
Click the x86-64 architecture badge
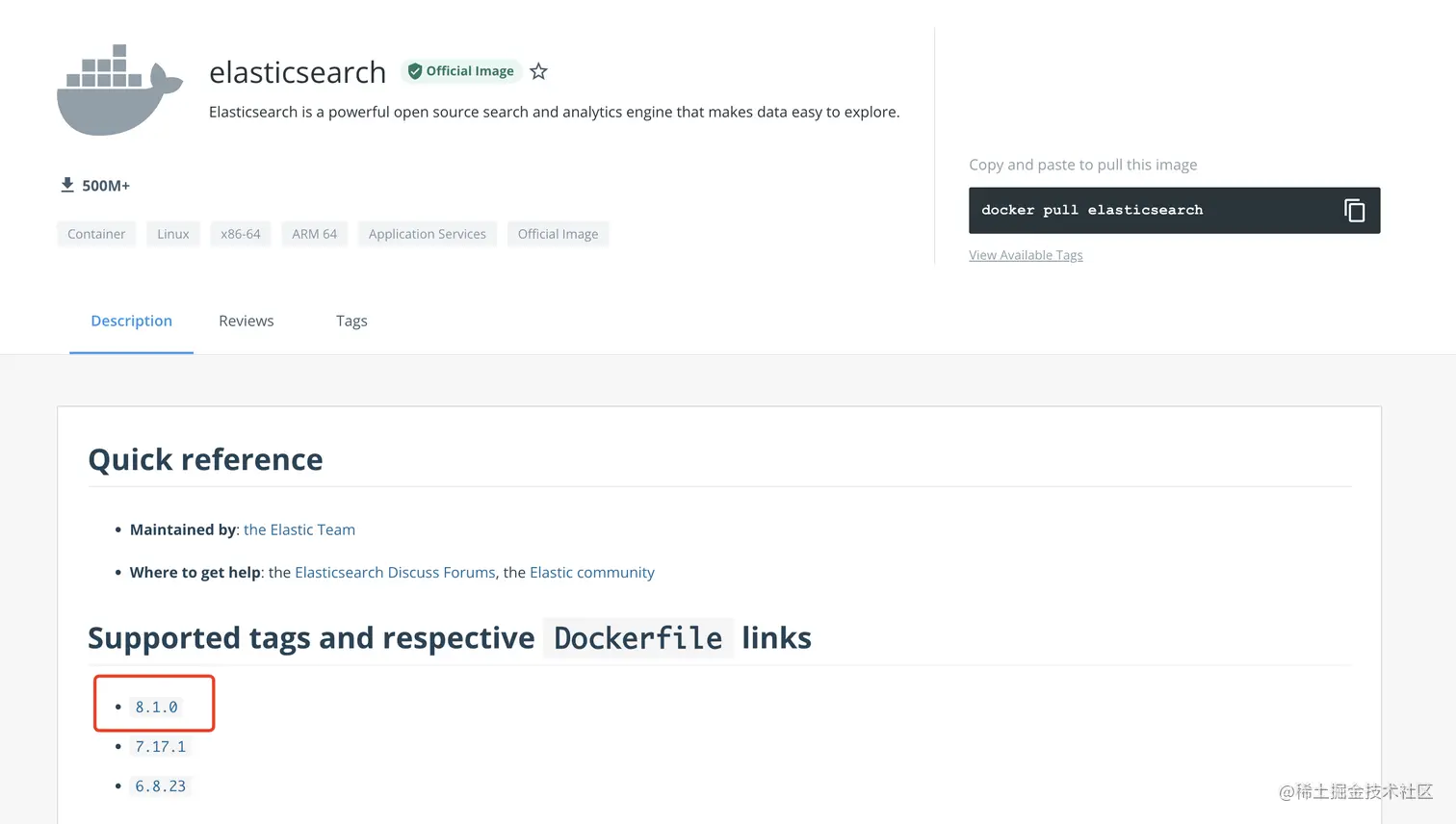pyautogui.click(x=240, y=233)
